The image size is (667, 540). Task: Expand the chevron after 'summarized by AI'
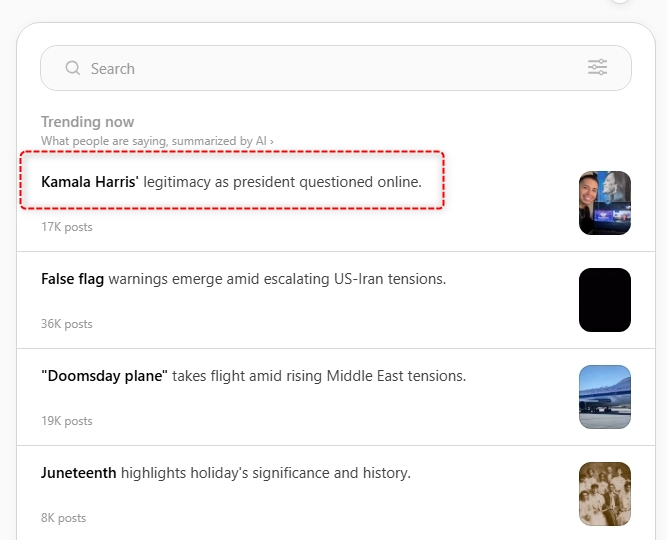(271, 141)
